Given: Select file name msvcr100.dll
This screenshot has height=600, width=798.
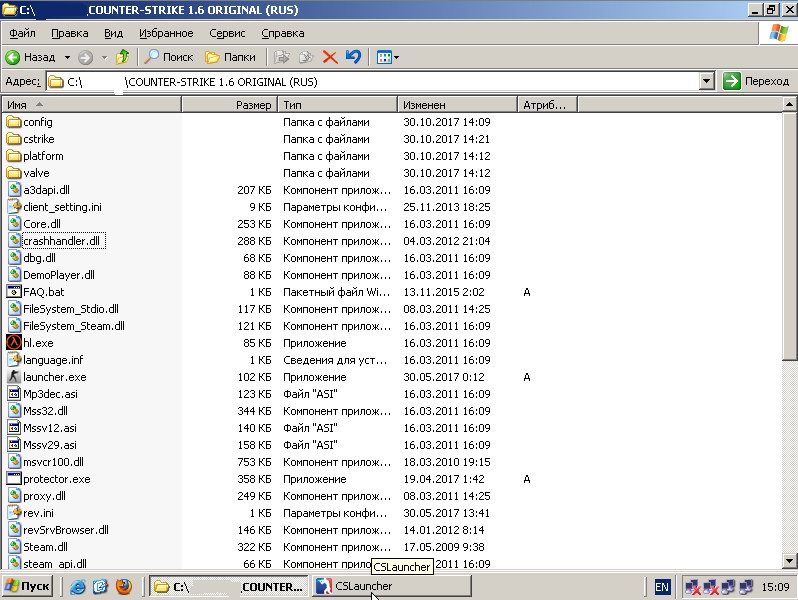Looking at the screenshot, I should tap(53, 462).
